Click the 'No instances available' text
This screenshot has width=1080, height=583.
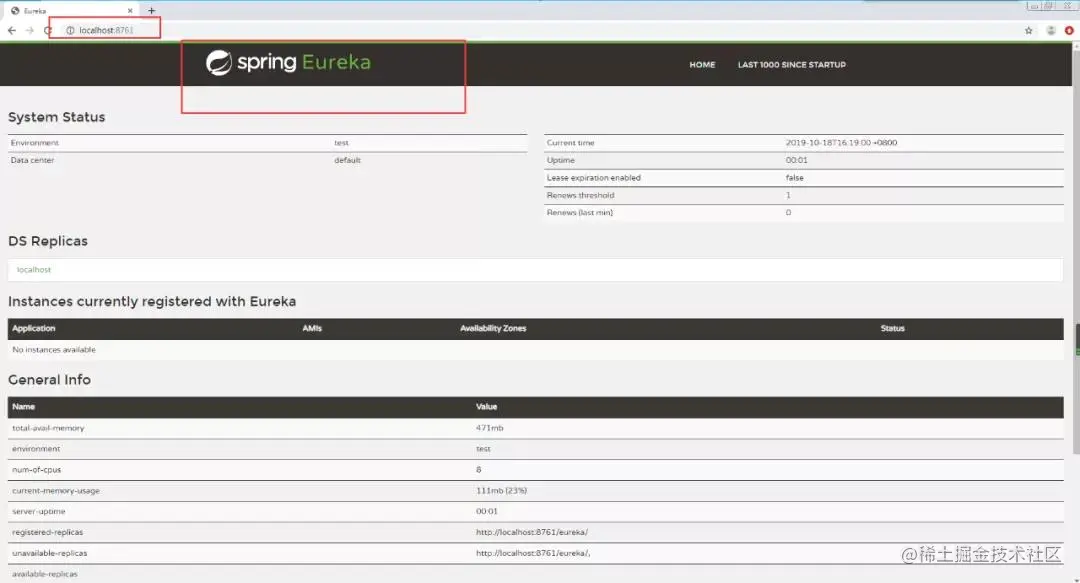54,350
